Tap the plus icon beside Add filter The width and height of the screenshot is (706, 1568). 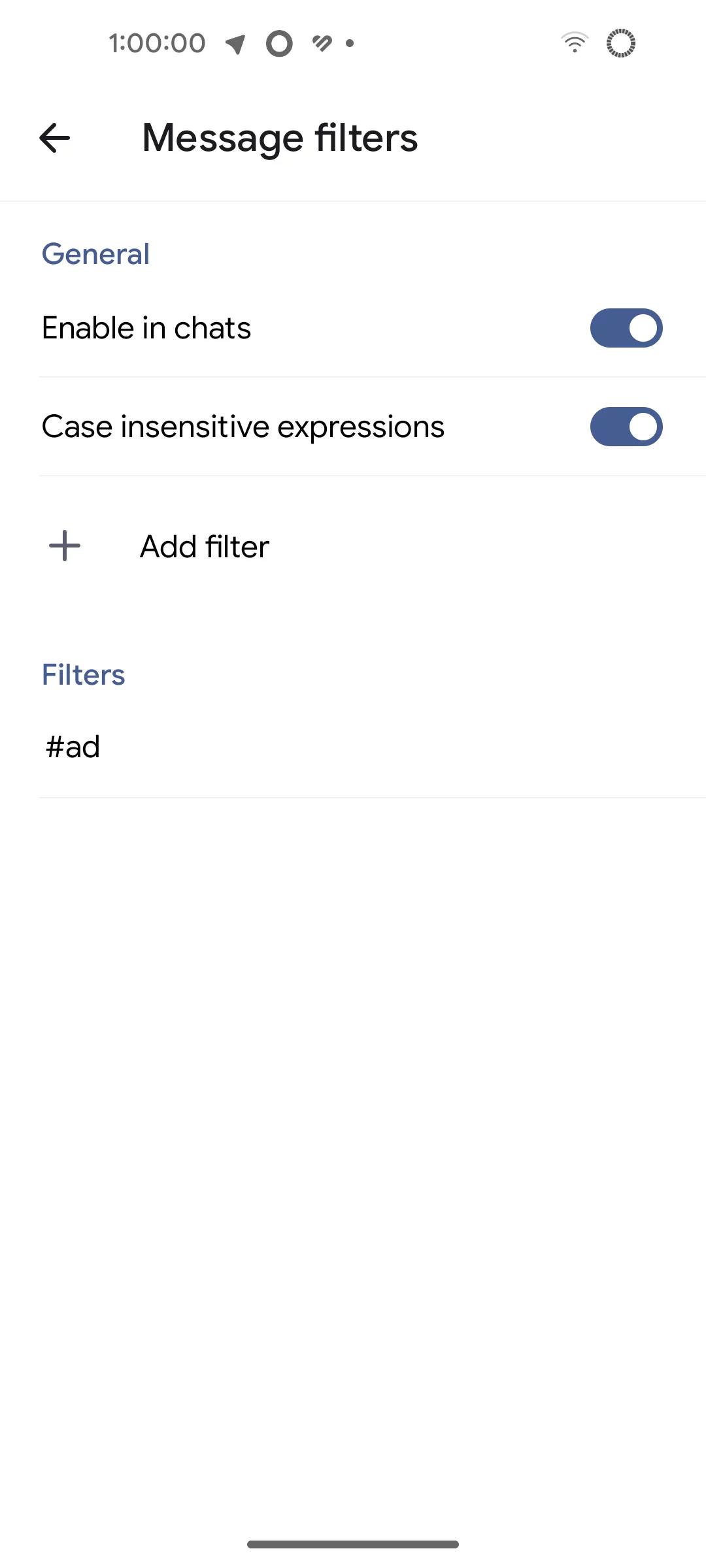pyautogui.click(x=65, y=546)
